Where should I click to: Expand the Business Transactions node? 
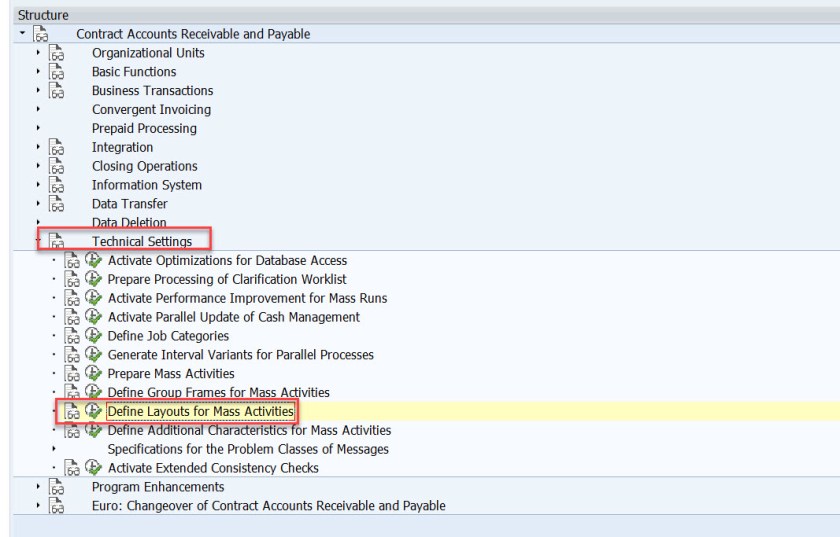tap(38, 91)
